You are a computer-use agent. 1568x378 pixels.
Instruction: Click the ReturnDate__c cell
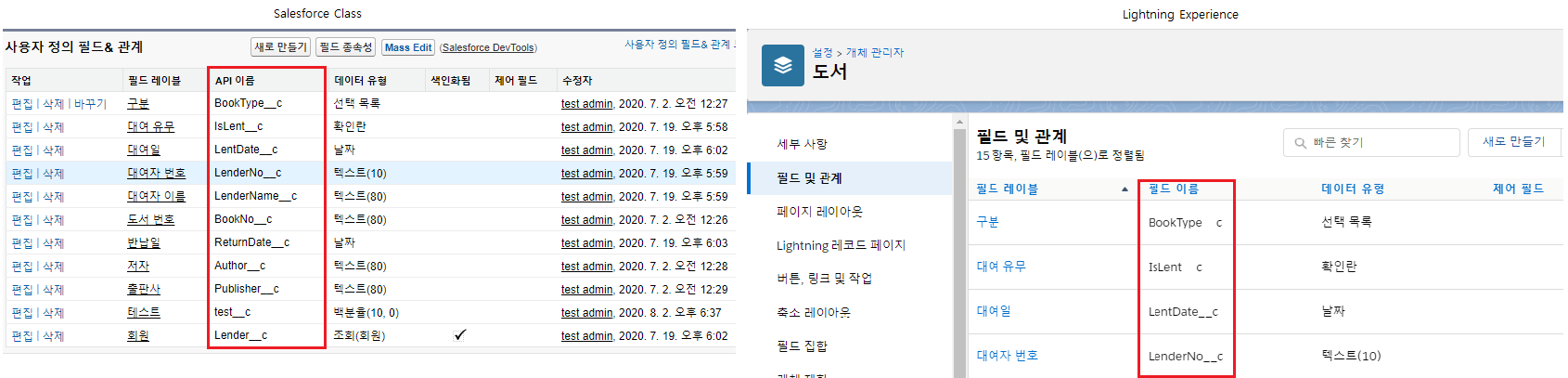[x=251, y=242]
